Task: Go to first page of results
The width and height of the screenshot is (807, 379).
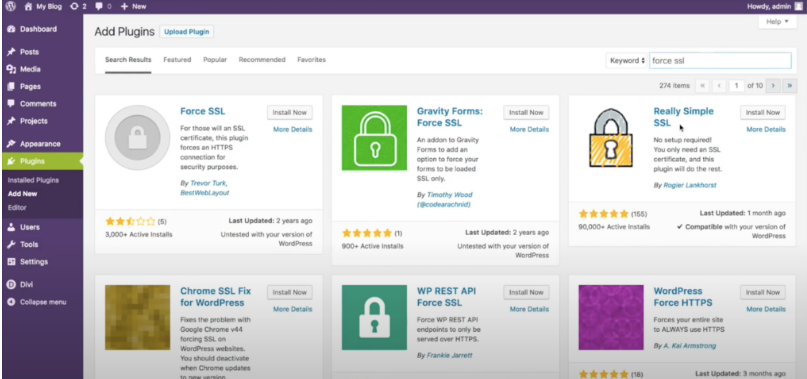Action: [x=702, y=85]
